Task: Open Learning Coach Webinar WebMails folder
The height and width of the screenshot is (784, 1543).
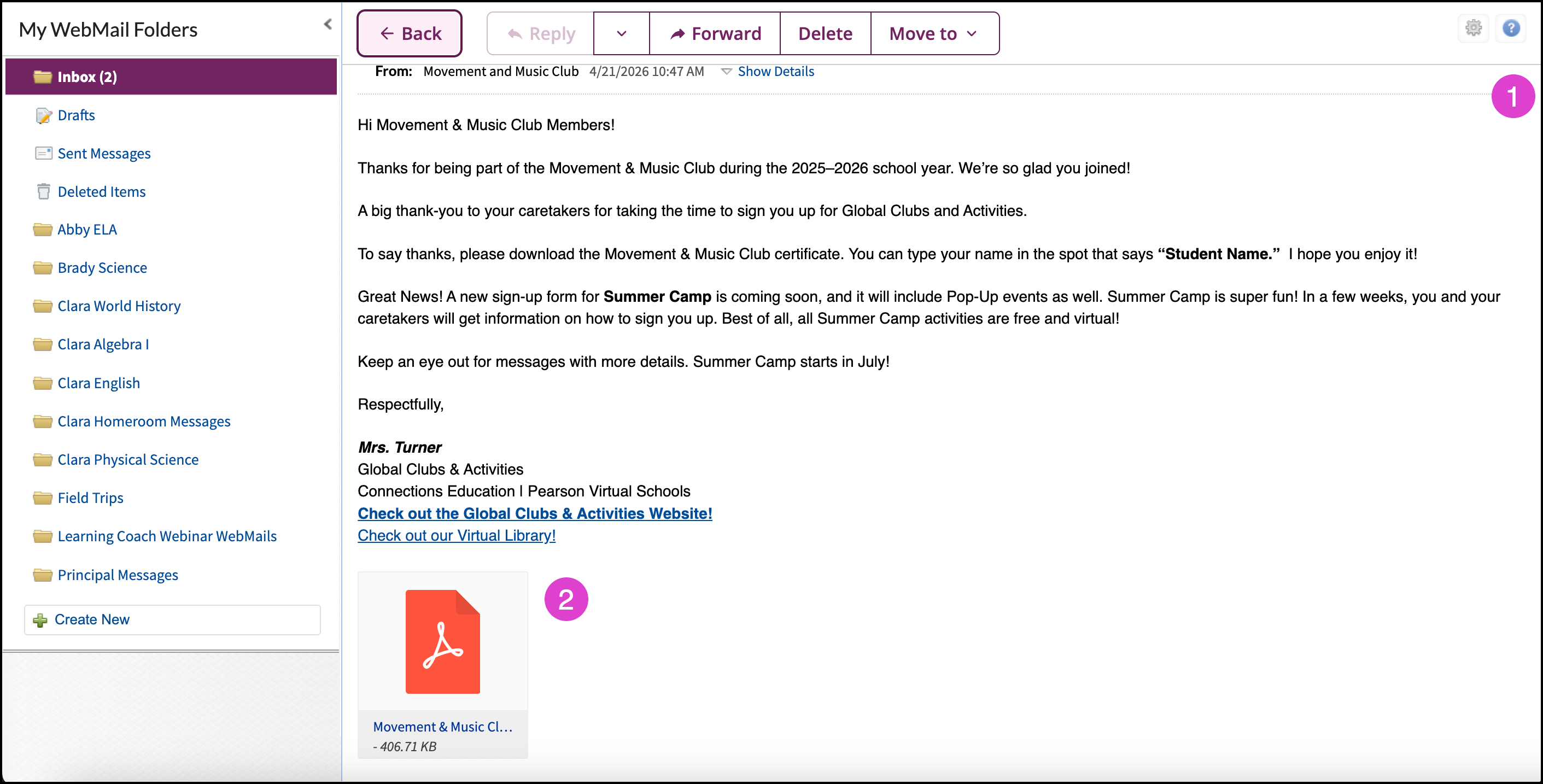Action: [167, 536]
